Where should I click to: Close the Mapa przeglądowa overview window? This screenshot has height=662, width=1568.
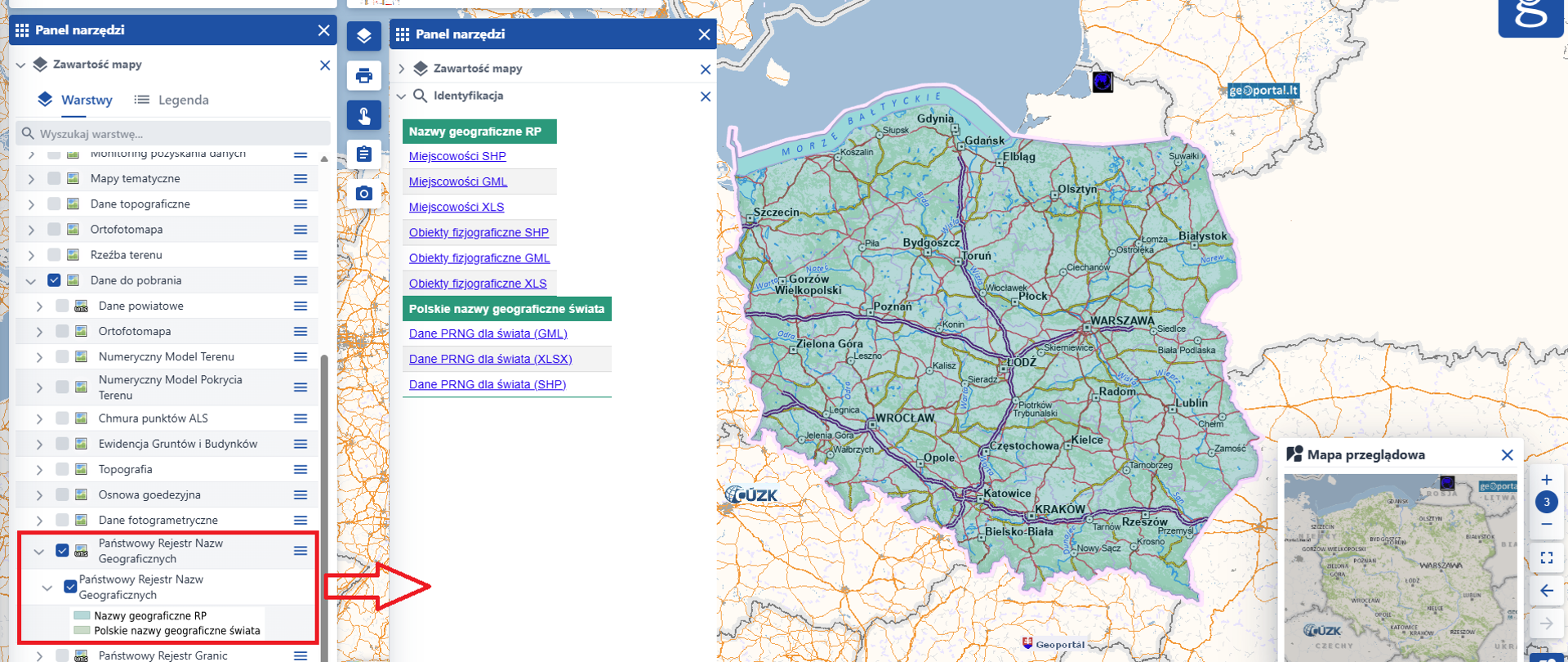(x=1508, y=455)
